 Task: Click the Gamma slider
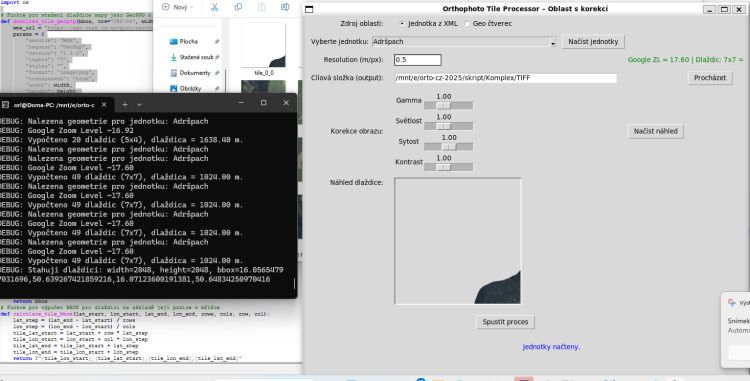pyautogui.click(x=448, y=106)
